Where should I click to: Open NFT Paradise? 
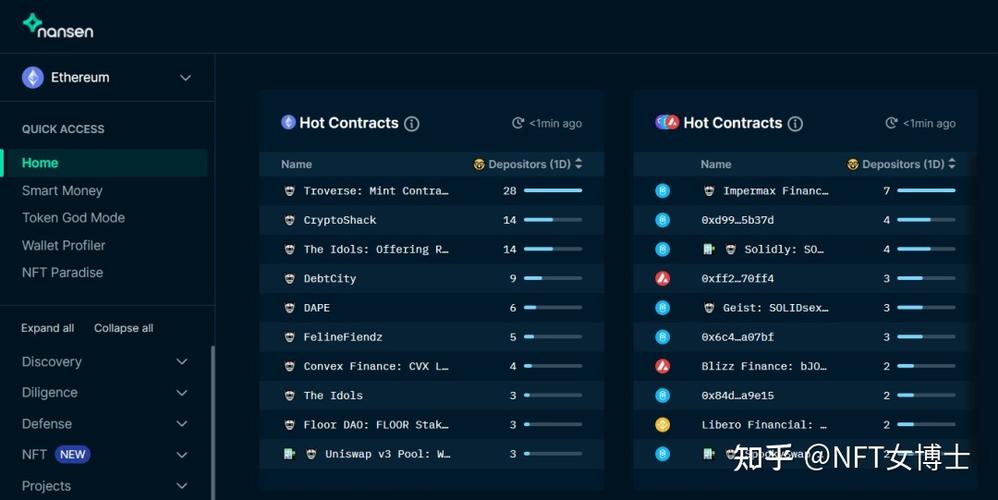(x=62, y=272)
